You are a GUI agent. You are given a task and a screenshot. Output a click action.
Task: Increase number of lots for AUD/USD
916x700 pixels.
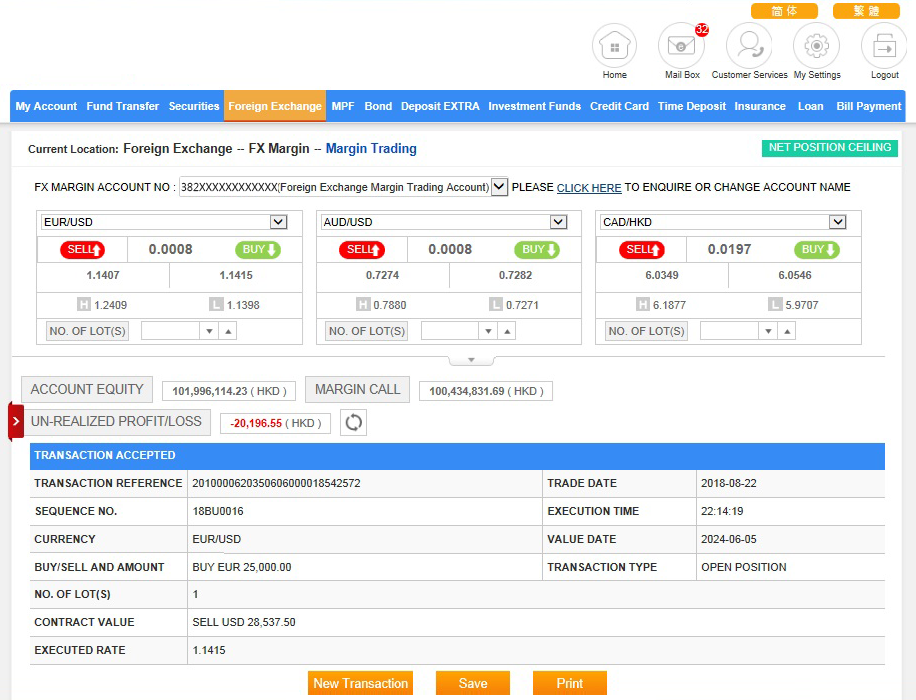coord(508,331)
